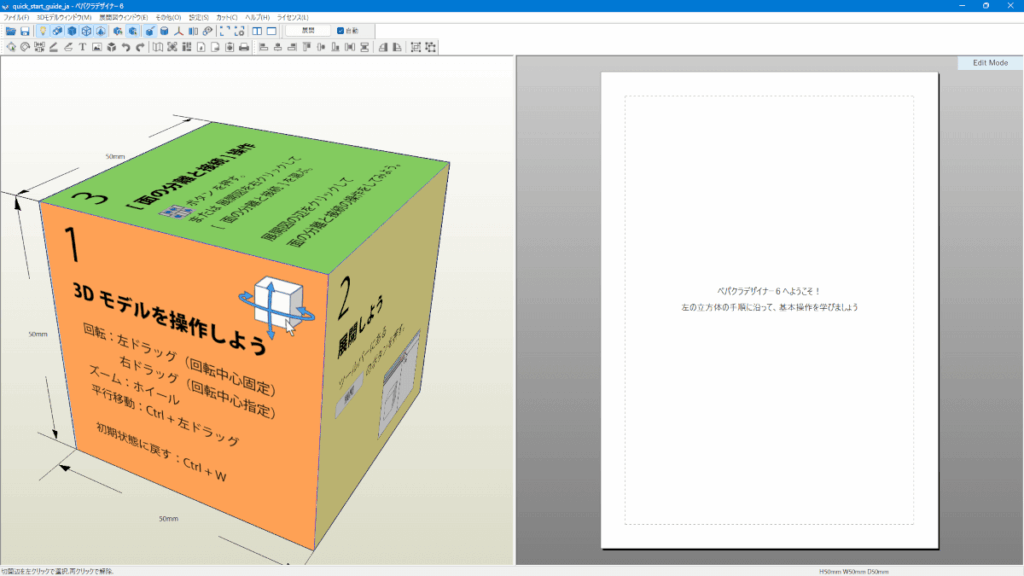Screen dimensions: 1024x576
Task: Click the blue cylinder icon in the toolbar
Action: pos(163,31)
